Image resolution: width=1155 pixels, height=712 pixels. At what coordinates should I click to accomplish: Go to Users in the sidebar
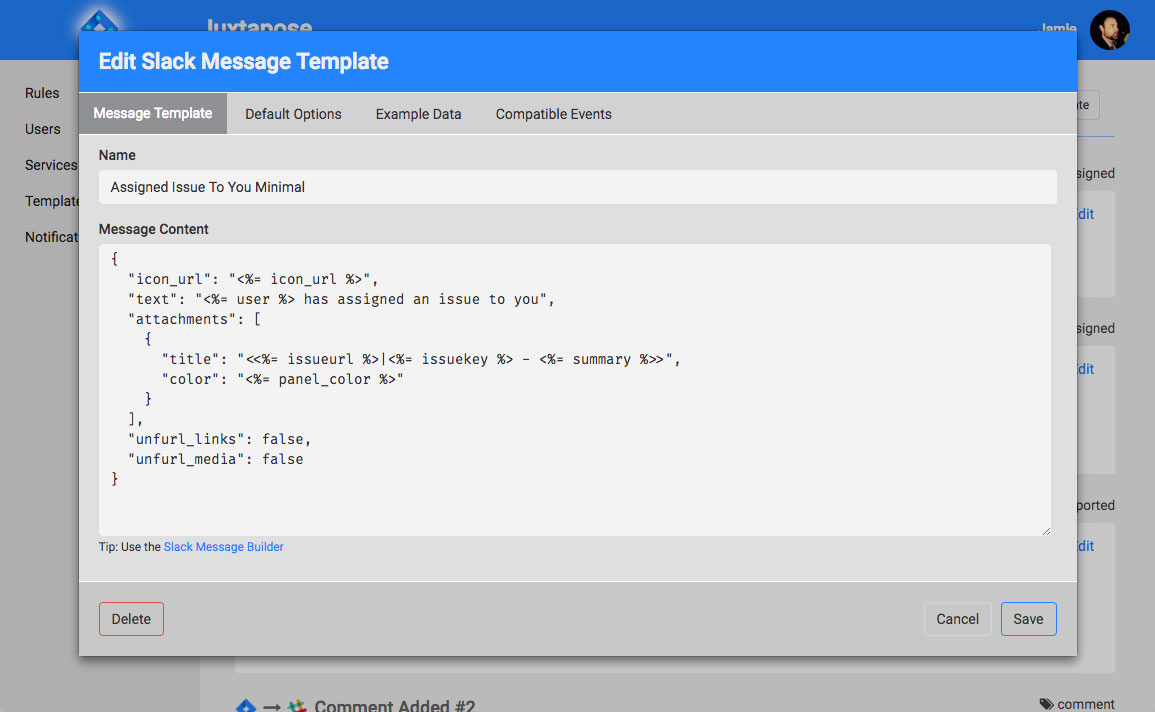[43, 130]
